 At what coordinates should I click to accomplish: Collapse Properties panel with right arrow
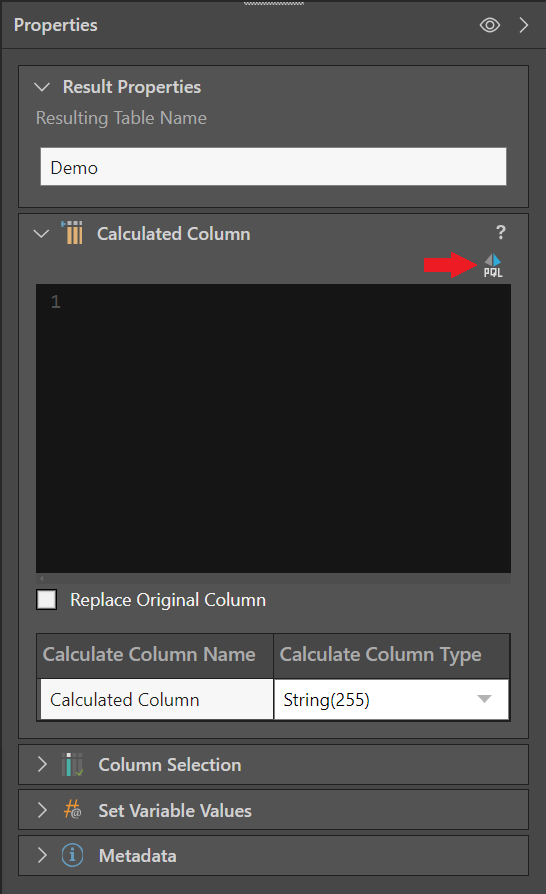524,25
